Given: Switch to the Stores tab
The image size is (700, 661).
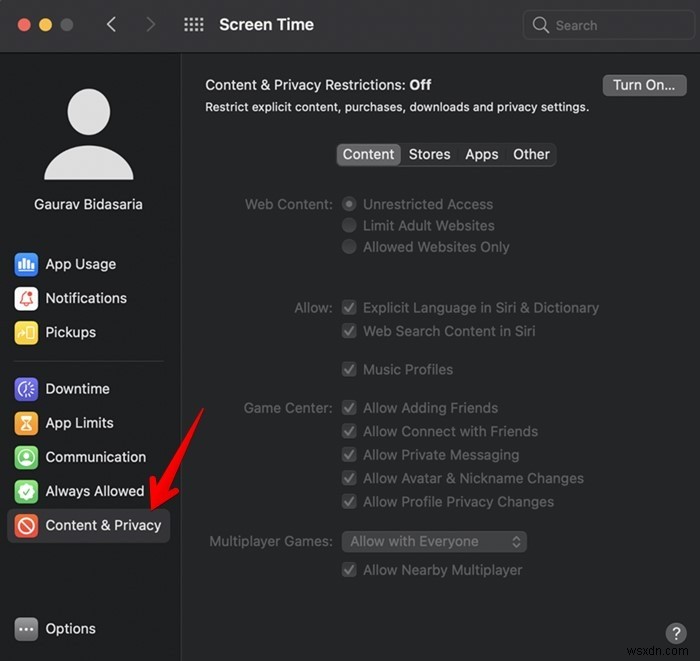Looking at the screenshot, I should pos(429,154).
